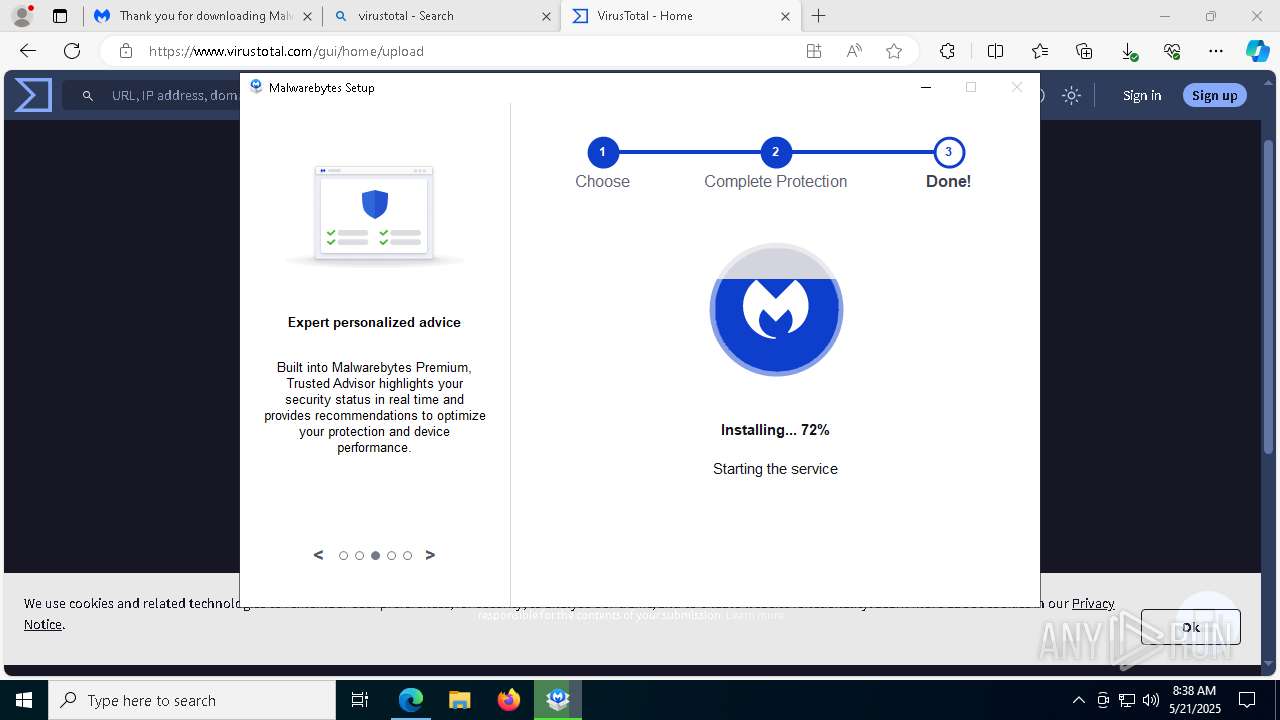Activate Read aloud icon
Viewport: 1280px width, 720px height.
point(854,51)
